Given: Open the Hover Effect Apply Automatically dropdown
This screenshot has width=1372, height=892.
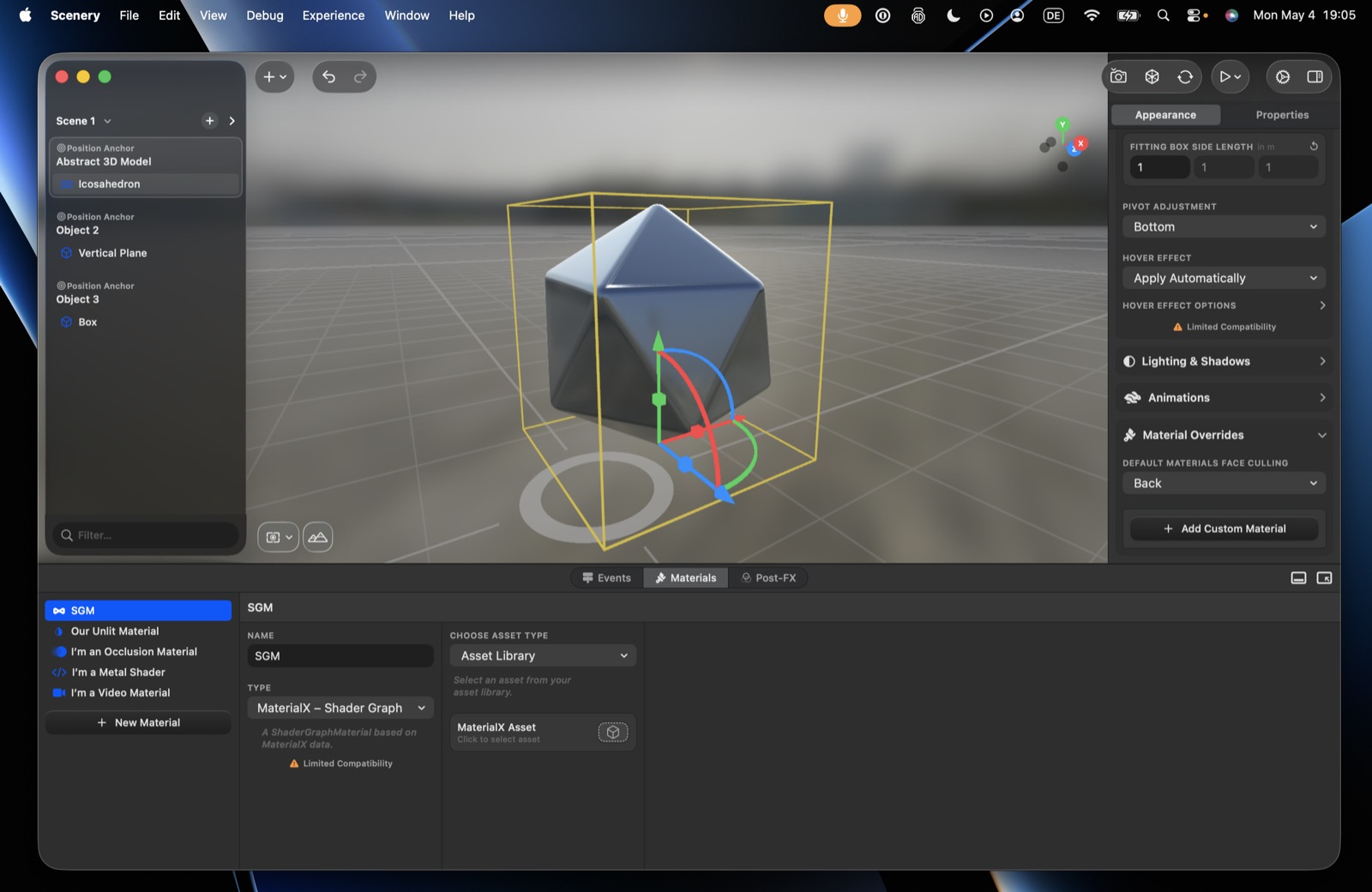Looking at the screenshot, I should coord(1224,278).
